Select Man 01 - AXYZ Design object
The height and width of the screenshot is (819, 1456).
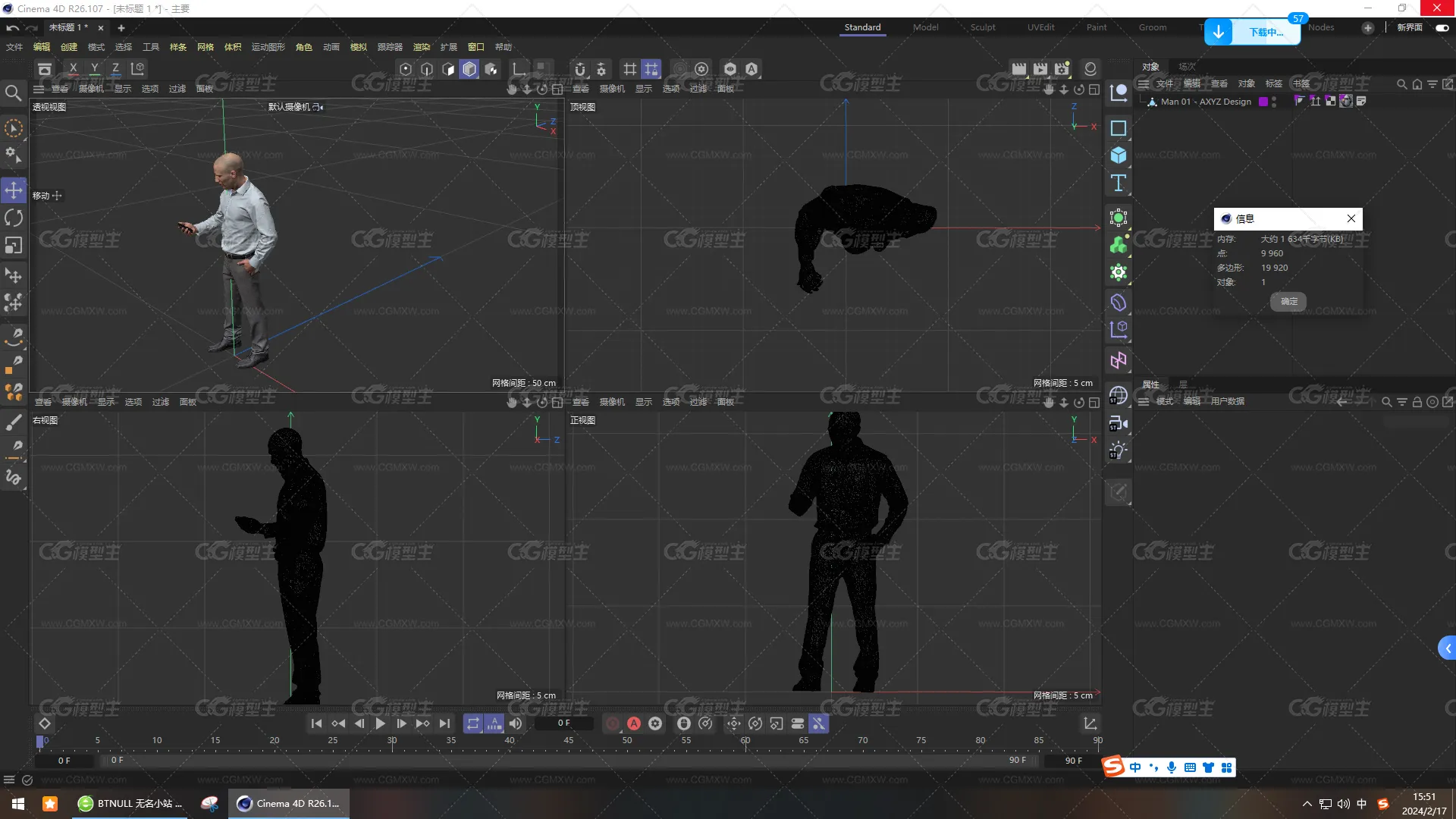point(1206,102)
